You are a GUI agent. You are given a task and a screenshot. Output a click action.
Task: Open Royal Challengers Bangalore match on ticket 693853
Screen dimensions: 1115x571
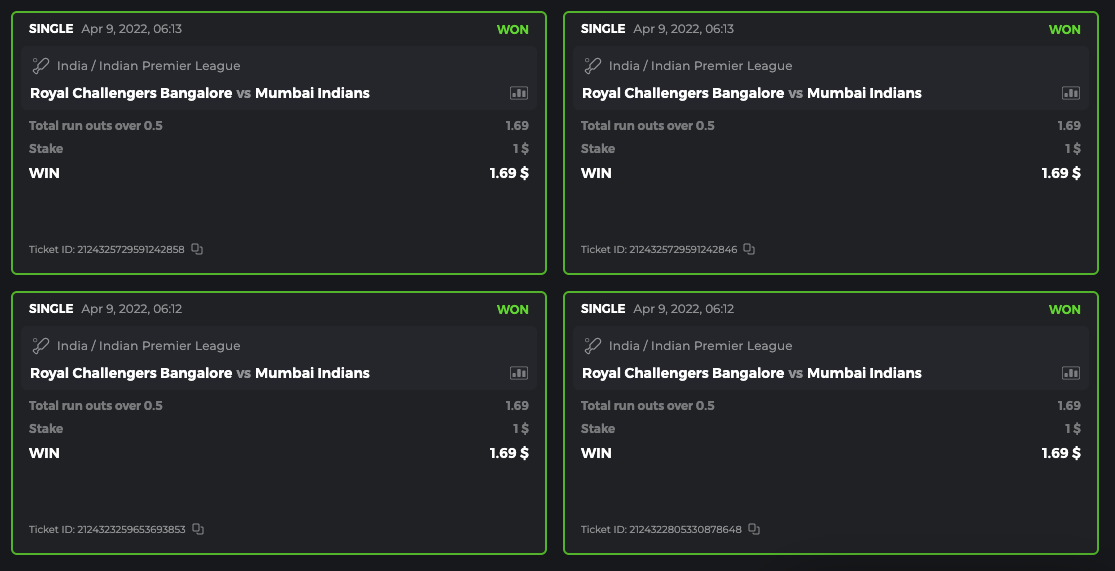click(x=131, y=373)
